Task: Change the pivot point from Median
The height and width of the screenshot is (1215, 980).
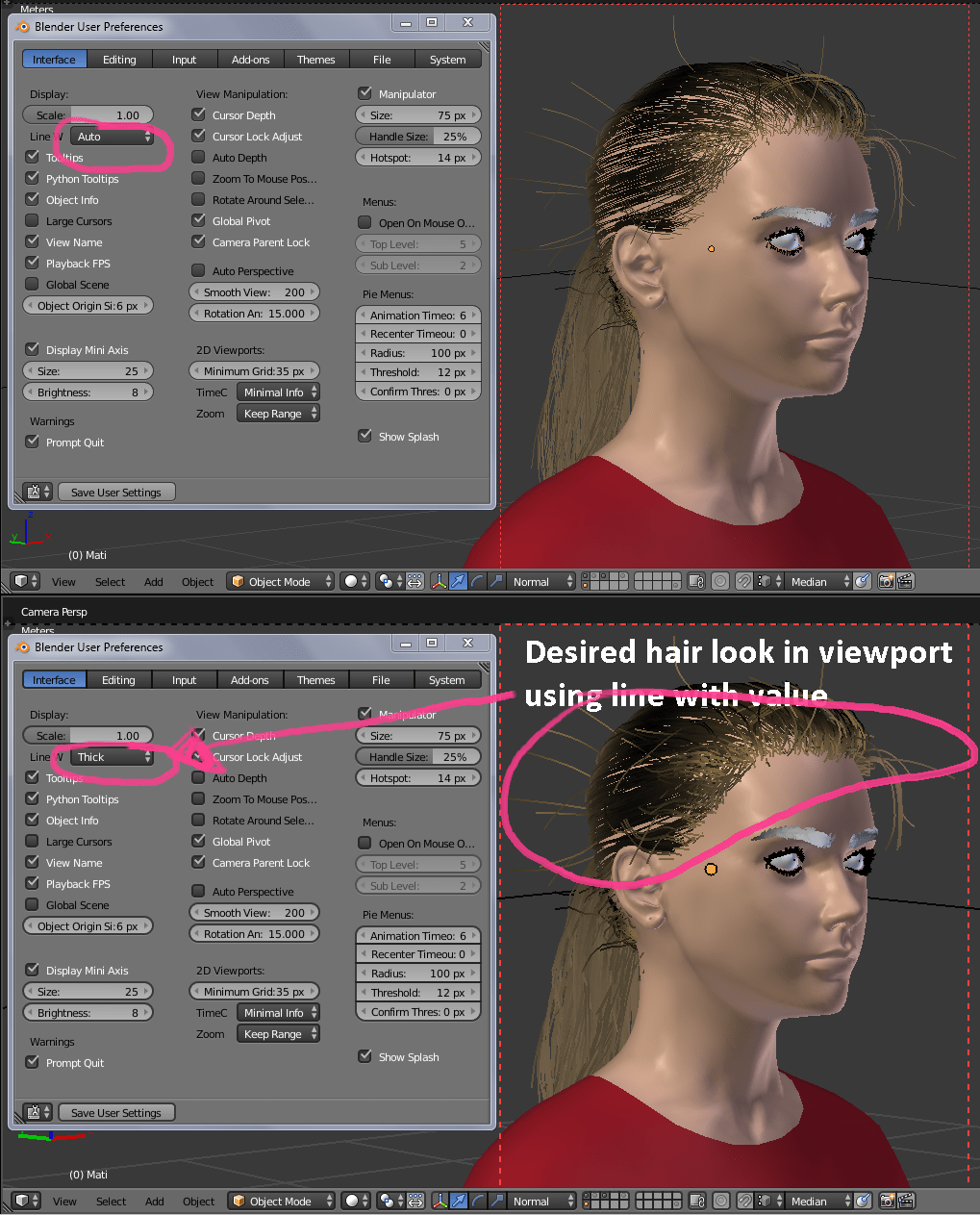Action: point(813,581)
